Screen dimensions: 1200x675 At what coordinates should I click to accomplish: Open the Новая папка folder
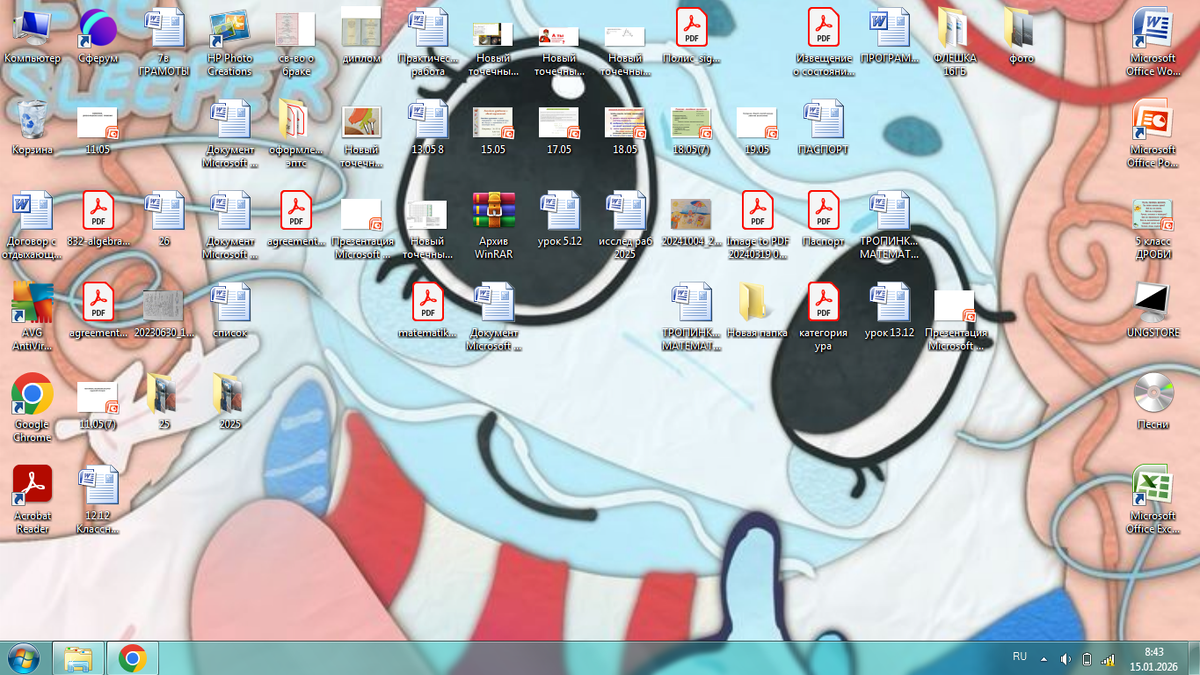757,310
